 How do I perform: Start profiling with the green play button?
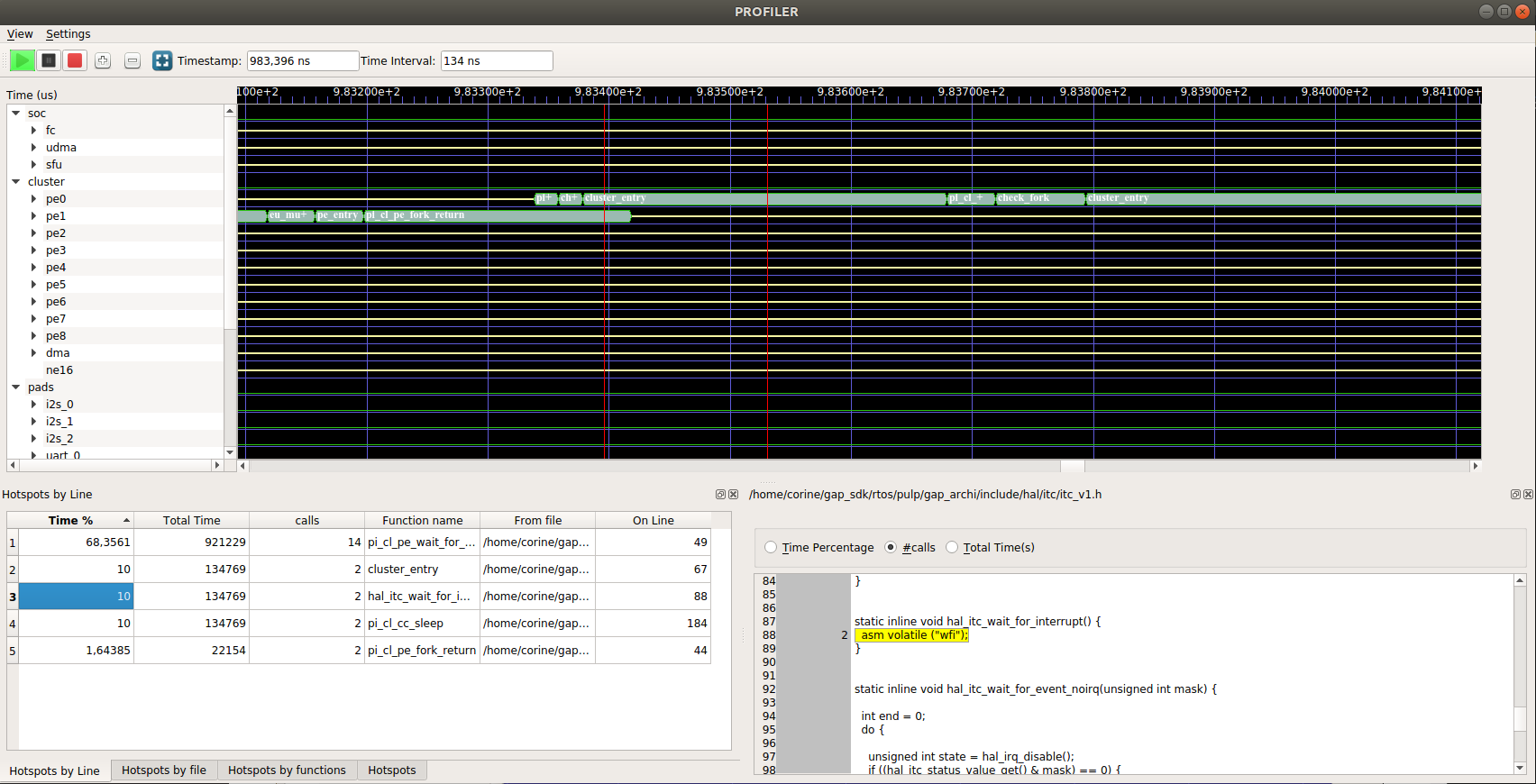click(x=23, y=60)
